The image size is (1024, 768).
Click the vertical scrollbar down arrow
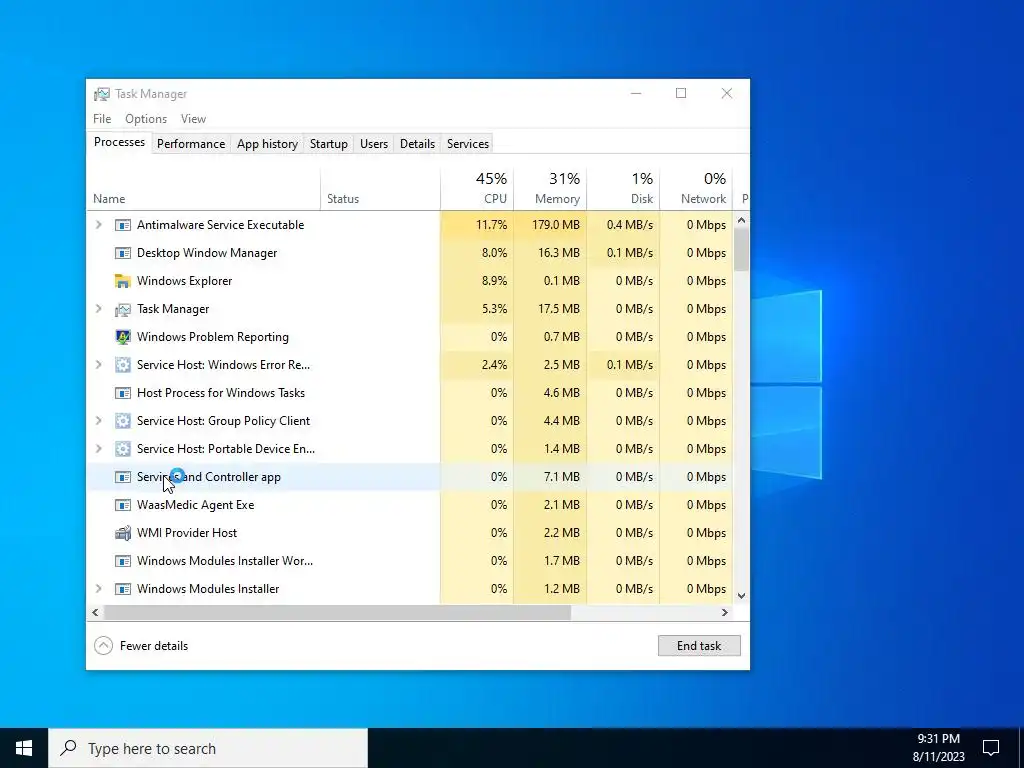[x=741, y=596]
